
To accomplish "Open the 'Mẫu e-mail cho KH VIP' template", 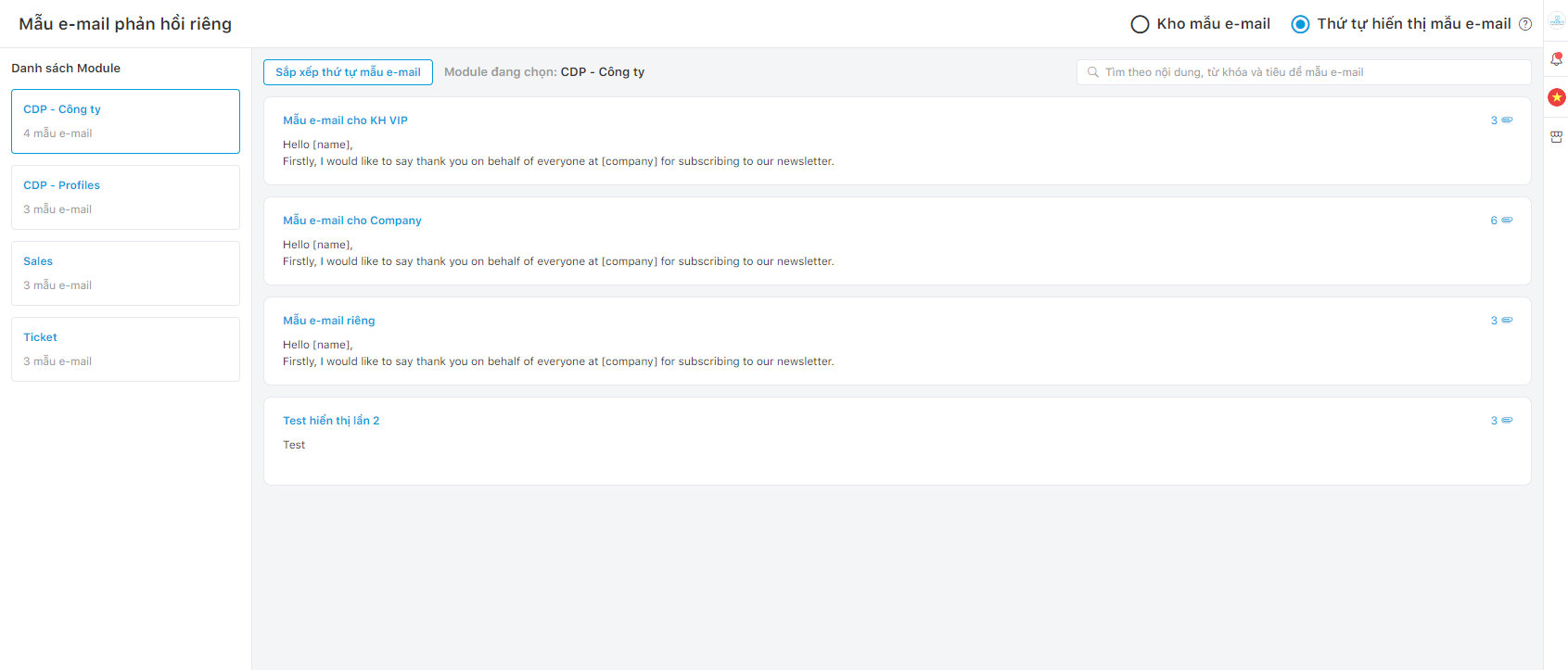I will coord(345,120).
